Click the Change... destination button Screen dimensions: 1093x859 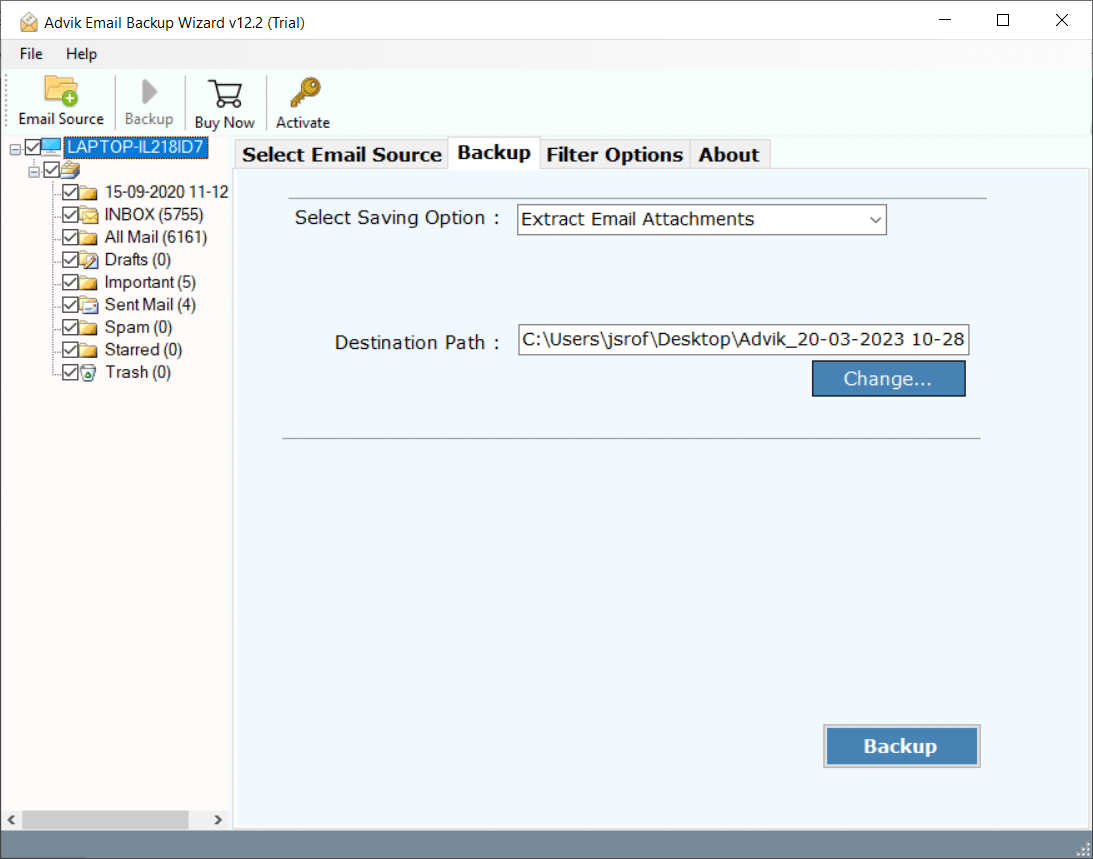tap(888, 379)
